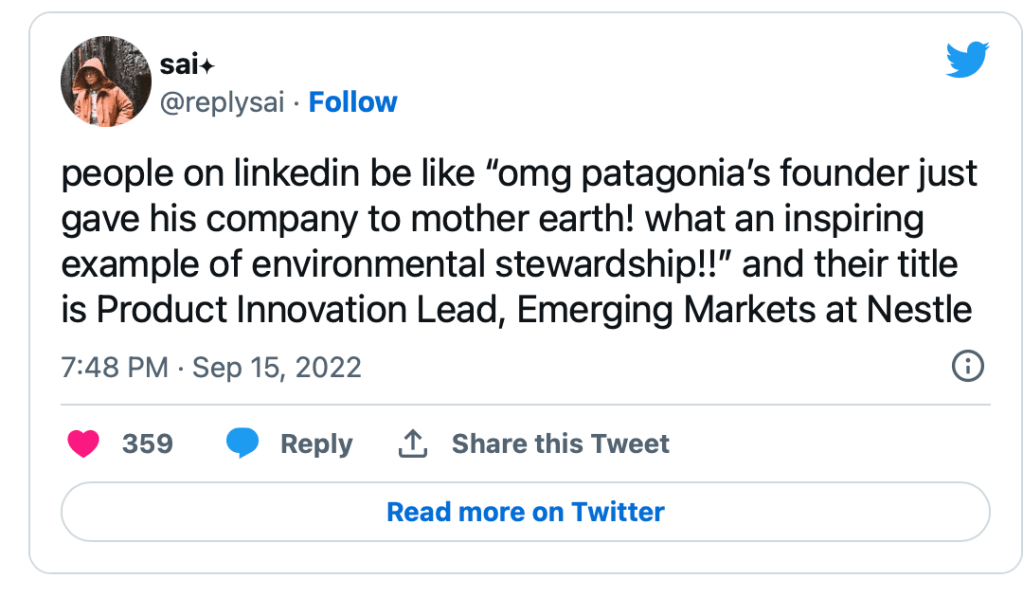Click the Twitter bird logo
This screenshot has height=597, width=1023.
tap(967, 60)
